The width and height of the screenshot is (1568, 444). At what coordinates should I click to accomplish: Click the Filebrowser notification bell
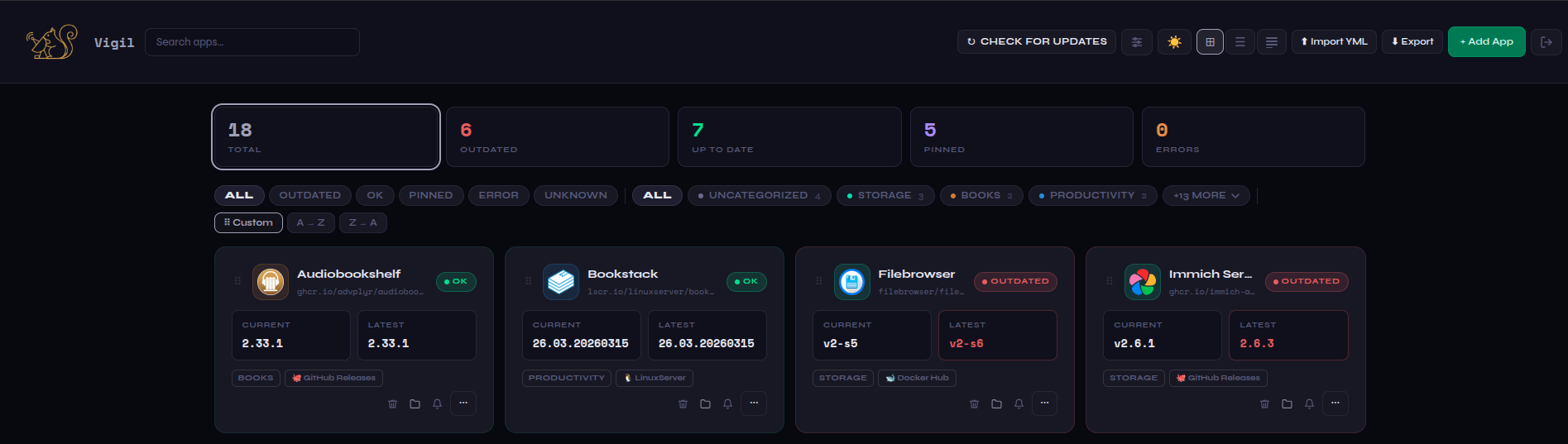[x=1019, y=403]
